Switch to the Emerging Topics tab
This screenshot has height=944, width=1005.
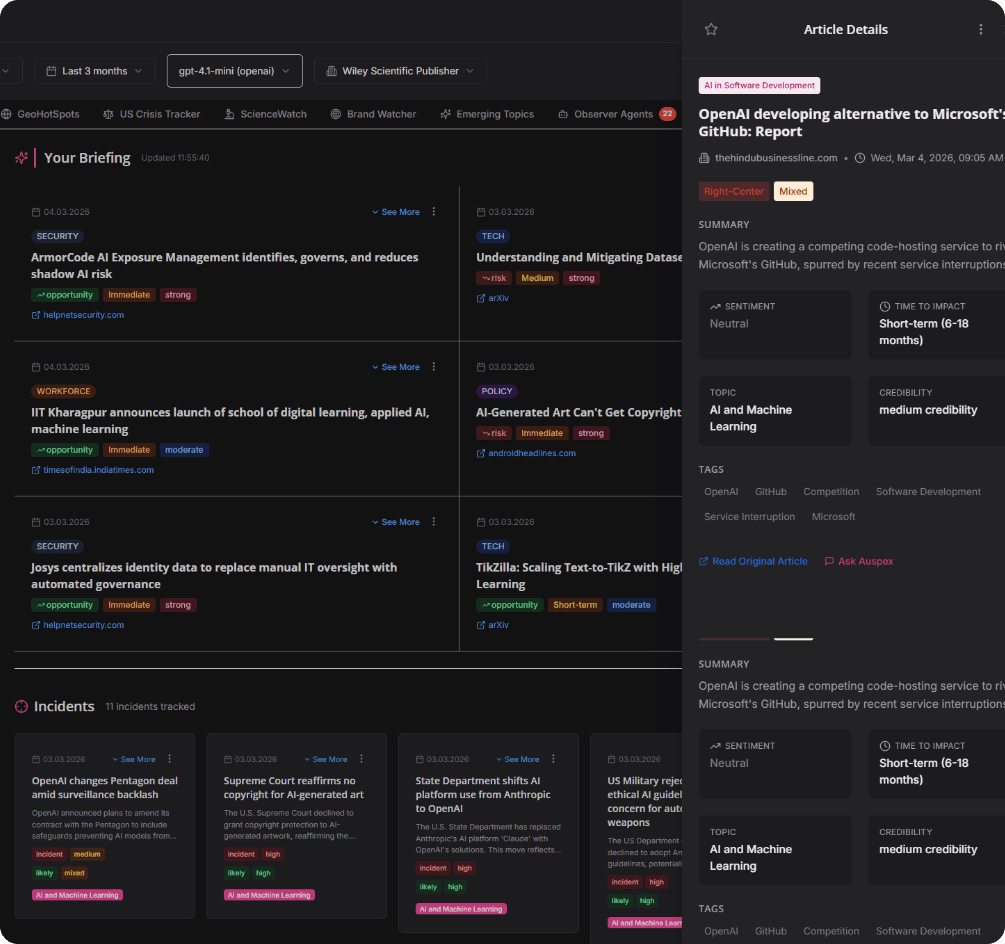pos(487,114)
